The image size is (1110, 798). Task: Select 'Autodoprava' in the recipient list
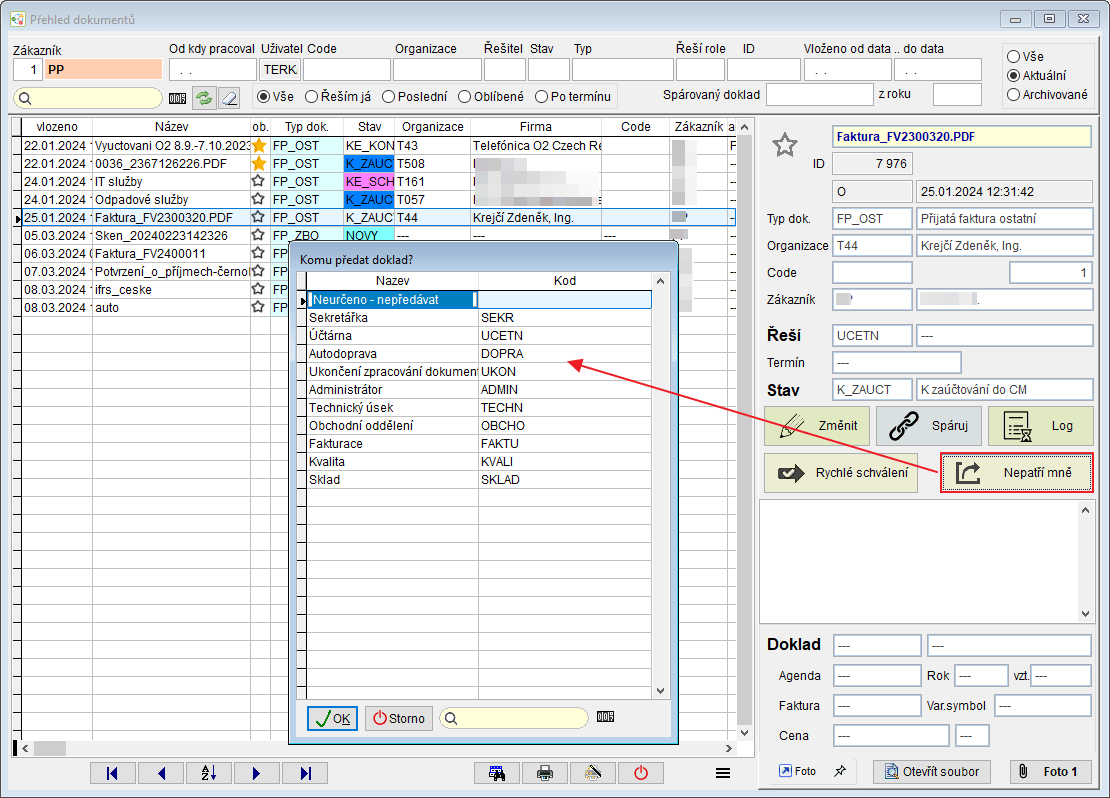click(x=479, y=354)
